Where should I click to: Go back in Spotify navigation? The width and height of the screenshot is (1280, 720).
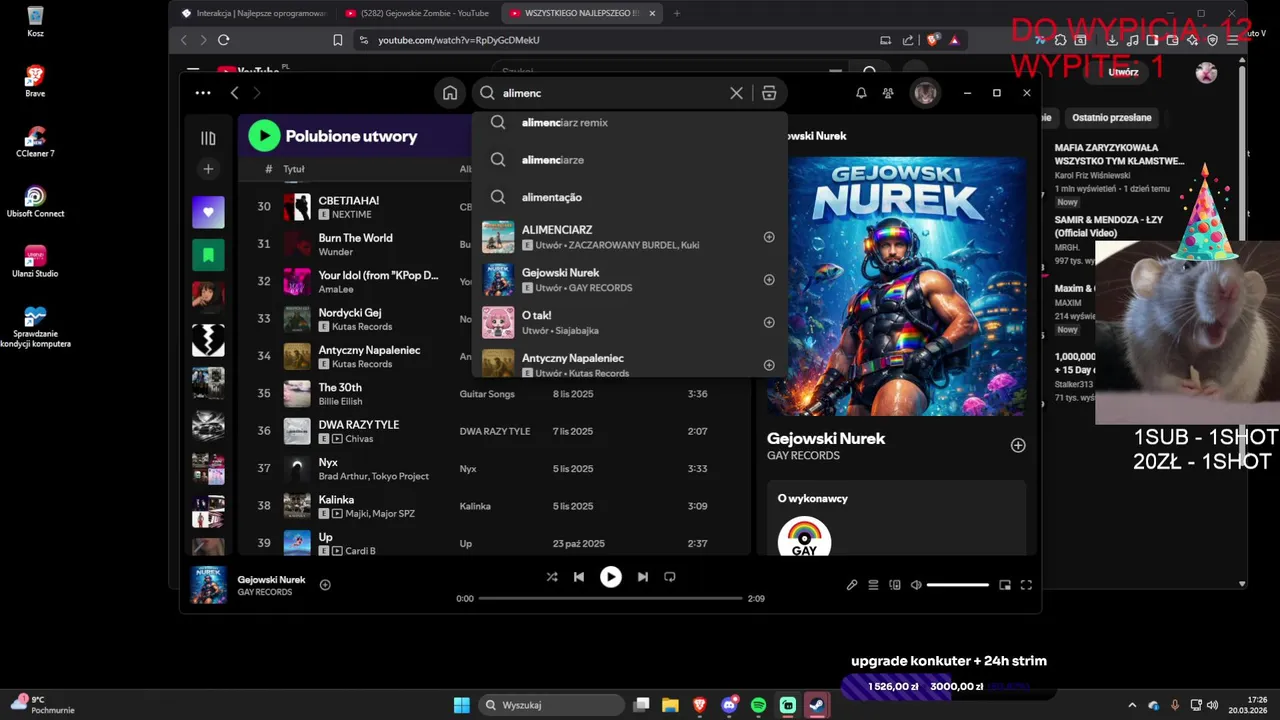pos(234,93)
